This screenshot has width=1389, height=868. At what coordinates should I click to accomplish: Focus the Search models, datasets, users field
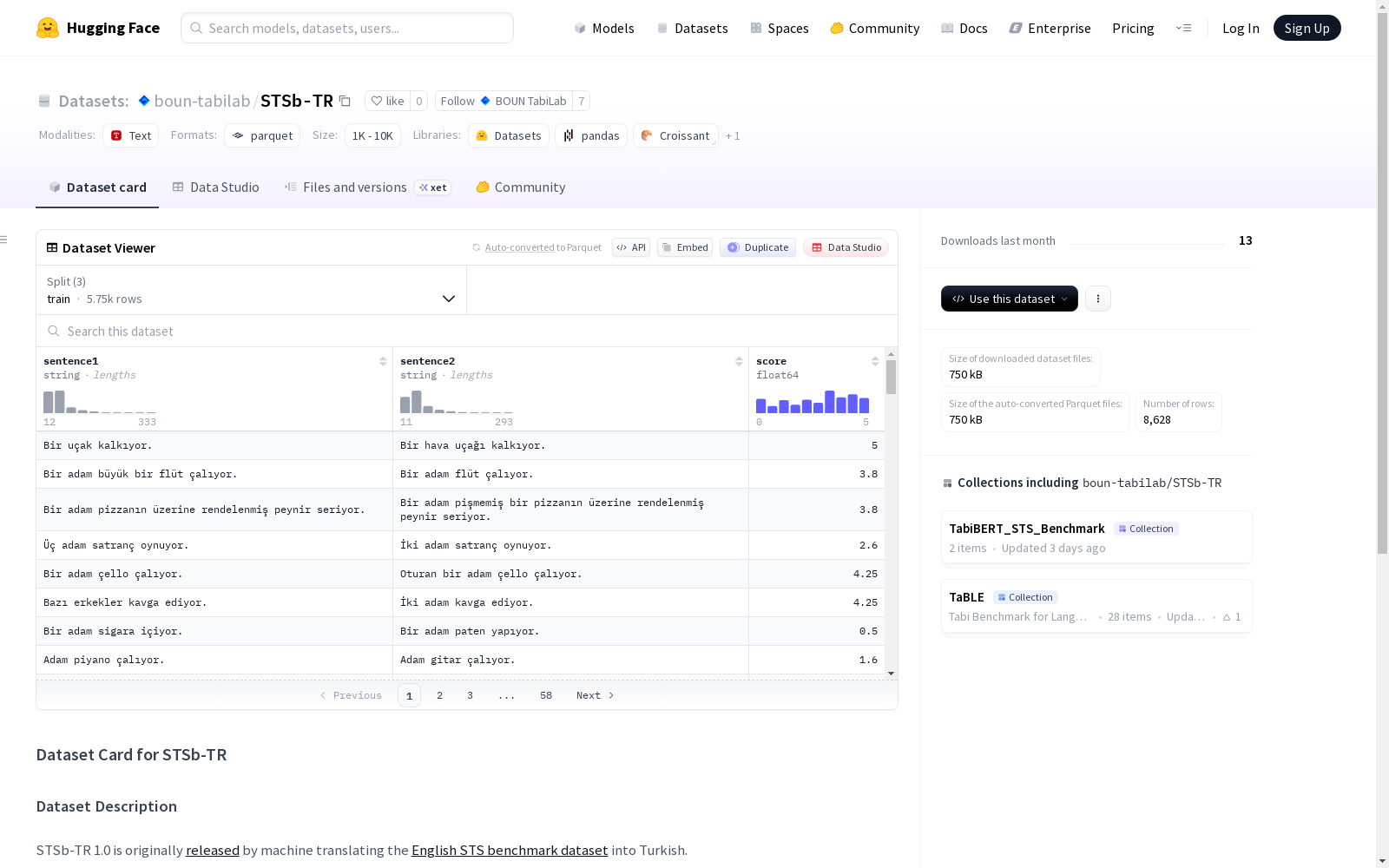click(347, 28)
